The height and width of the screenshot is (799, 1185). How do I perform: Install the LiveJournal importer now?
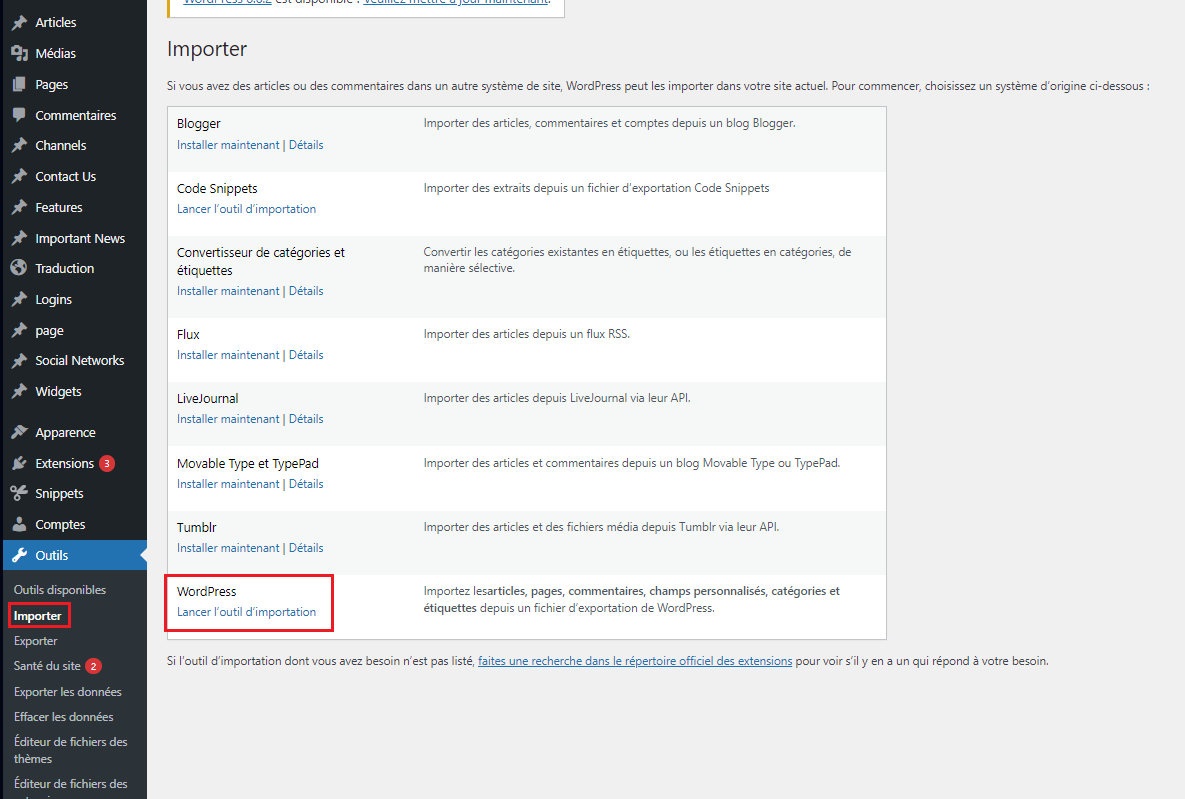(x=228, y=419)
